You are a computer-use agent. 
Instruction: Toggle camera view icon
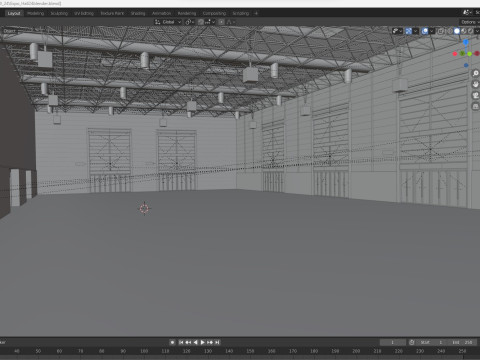point(475,95)
